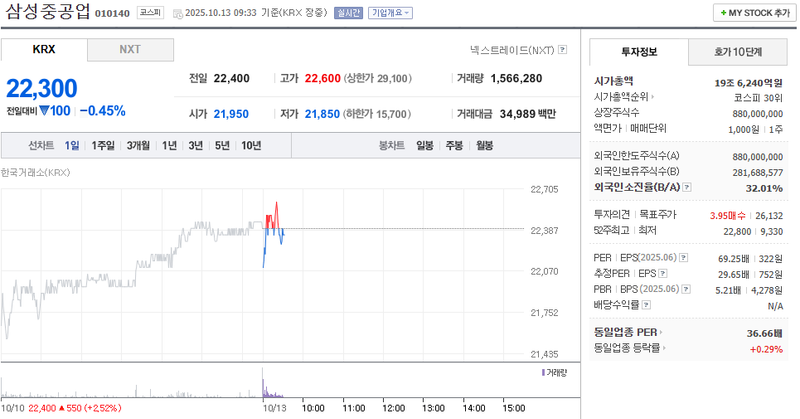Image resolution: width=800 pixels, height=419 pixels.
Task: Select 10년 line chart range
Action: pos(251,145)
